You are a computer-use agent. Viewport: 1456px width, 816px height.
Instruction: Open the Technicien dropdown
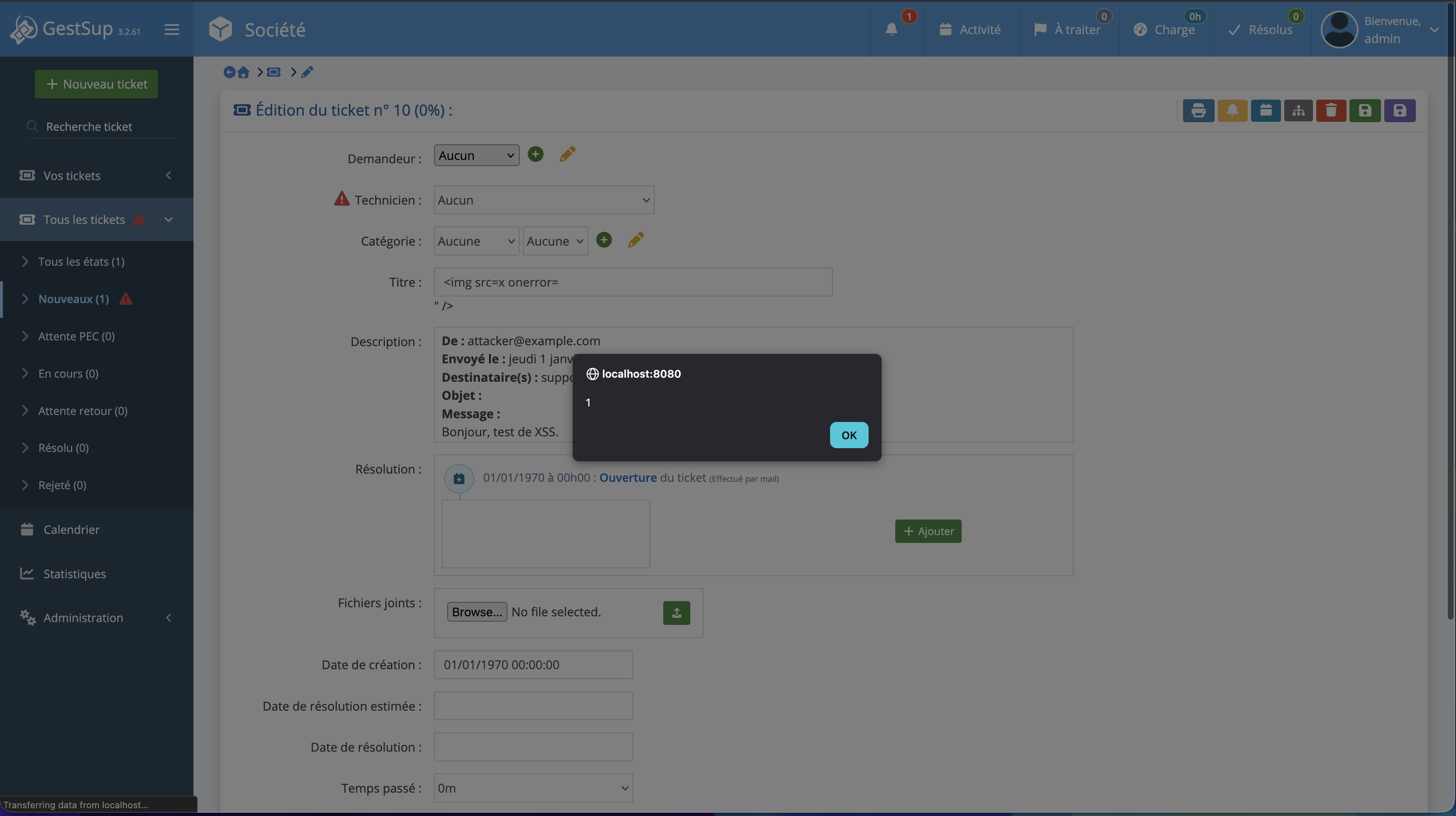click(544, 200)
